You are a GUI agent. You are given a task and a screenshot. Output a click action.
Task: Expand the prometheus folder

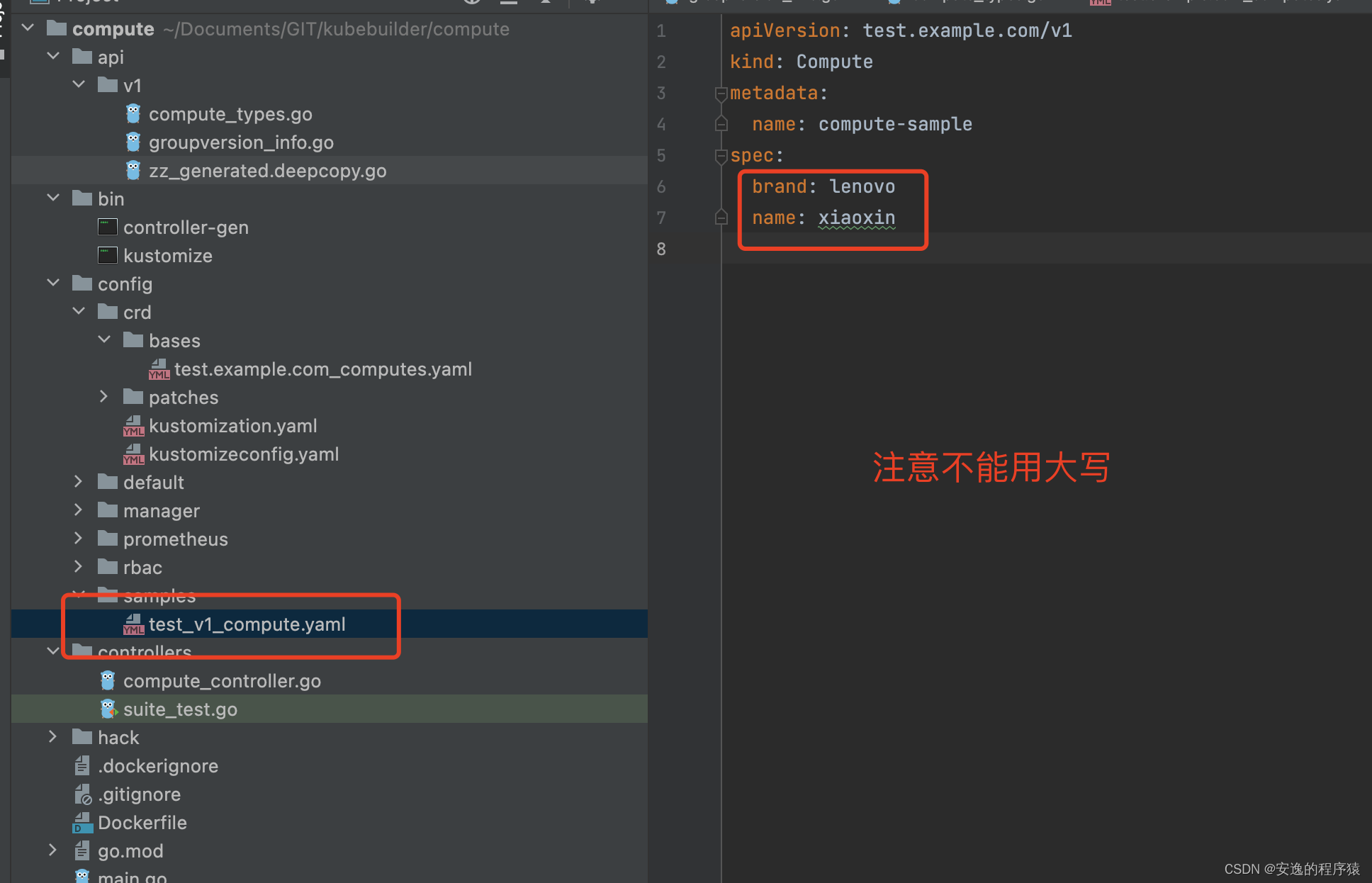pyautogui.click(x=78, y=539)
